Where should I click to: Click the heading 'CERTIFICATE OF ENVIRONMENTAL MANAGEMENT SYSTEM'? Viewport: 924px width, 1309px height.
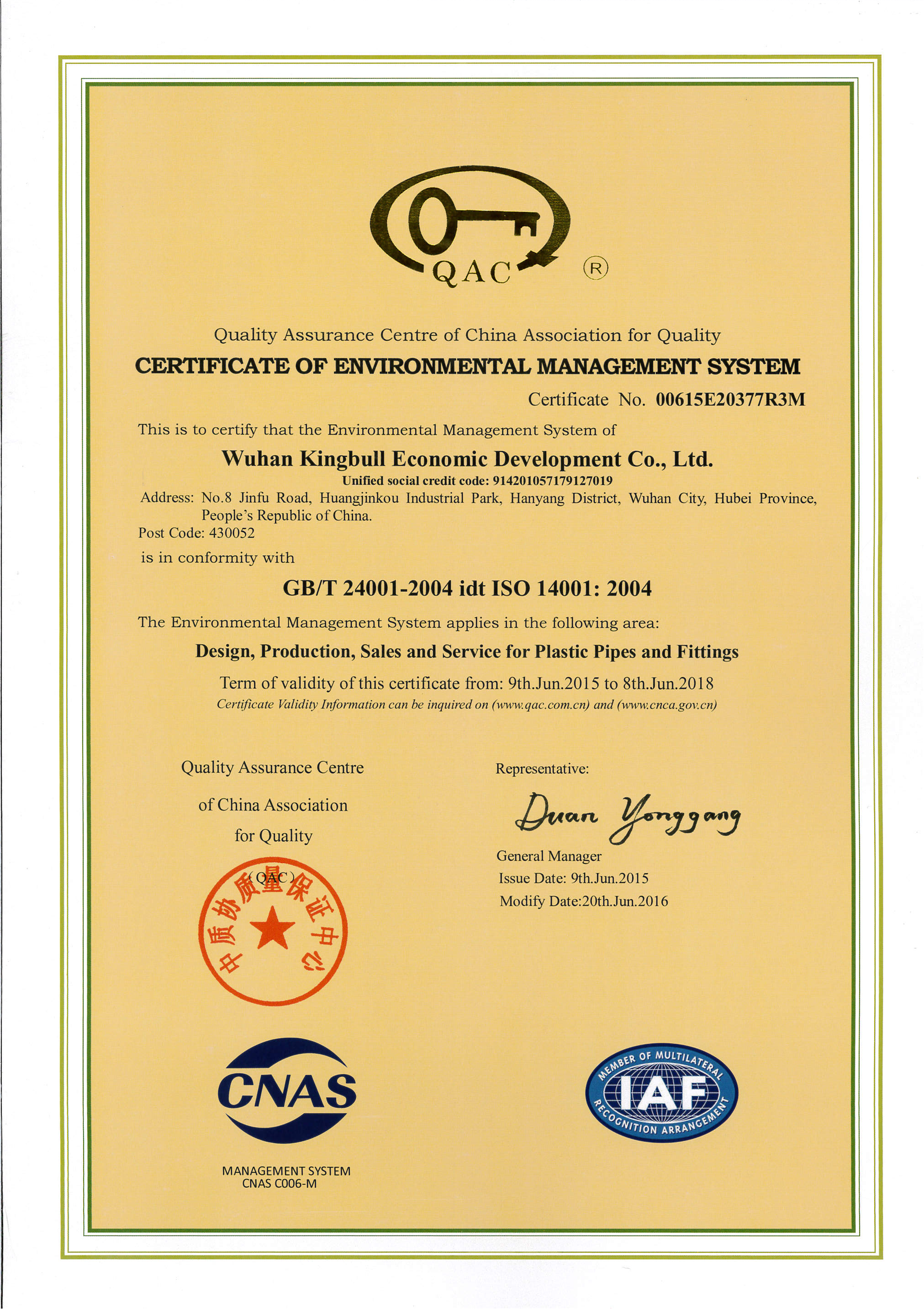tap(467, 367)
